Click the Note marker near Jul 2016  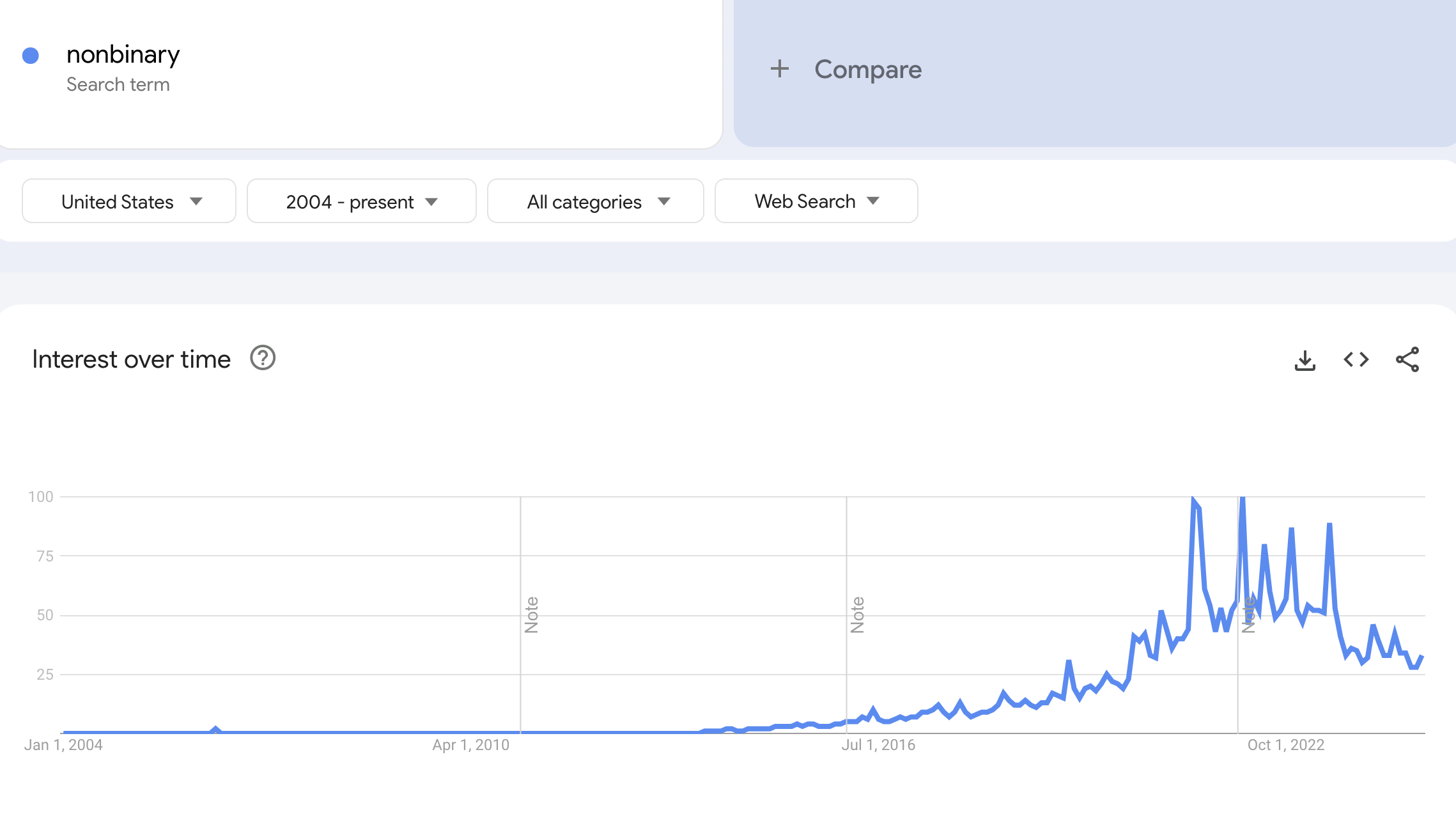click(857, 615)
